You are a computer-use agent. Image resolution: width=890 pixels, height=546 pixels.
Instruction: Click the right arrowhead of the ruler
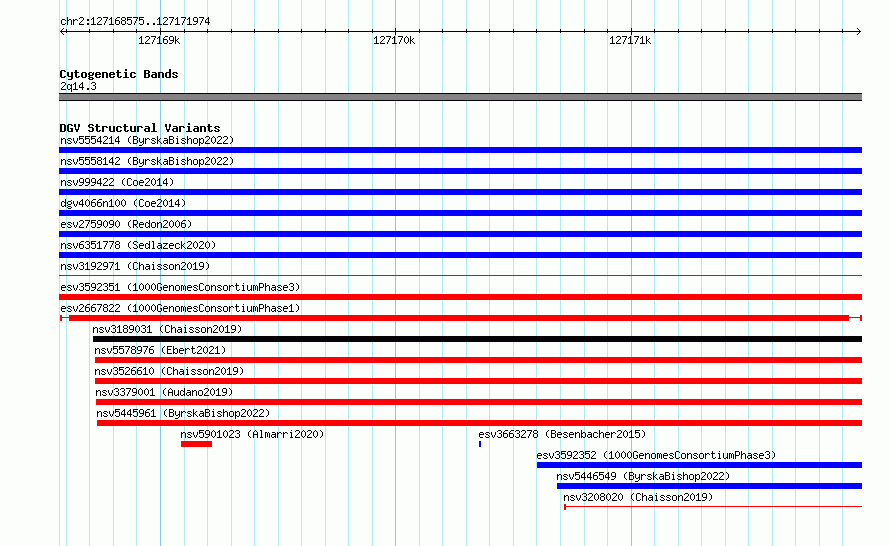(x=859, y=31)
